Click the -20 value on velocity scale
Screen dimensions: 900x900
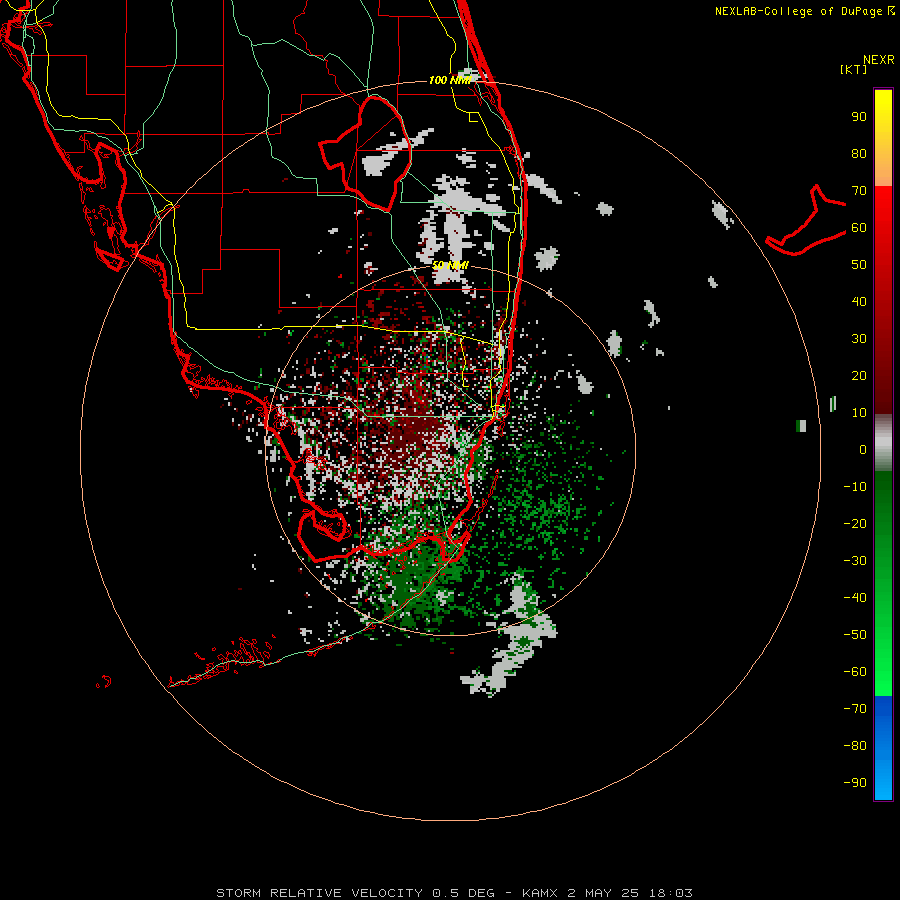point(855,523)
